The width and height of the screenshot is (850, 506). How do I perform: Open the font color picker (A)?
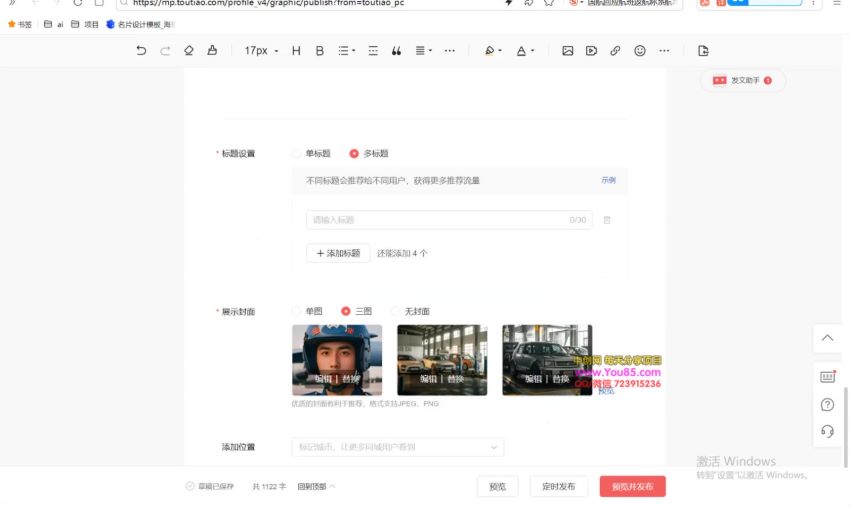pos(524,51)
